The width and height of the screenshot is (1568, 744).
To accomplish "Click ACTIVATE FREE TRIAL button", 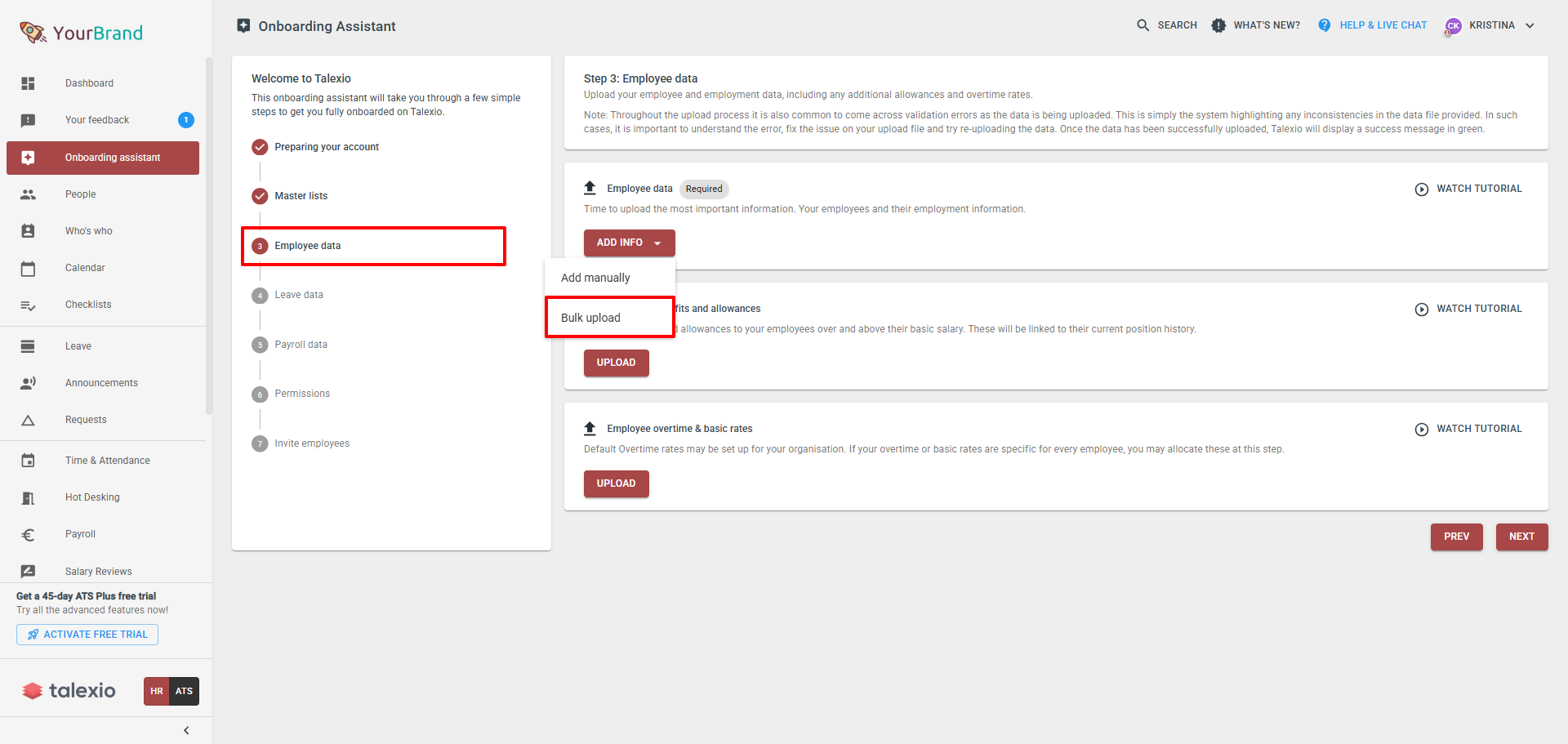I will point(87,635).
